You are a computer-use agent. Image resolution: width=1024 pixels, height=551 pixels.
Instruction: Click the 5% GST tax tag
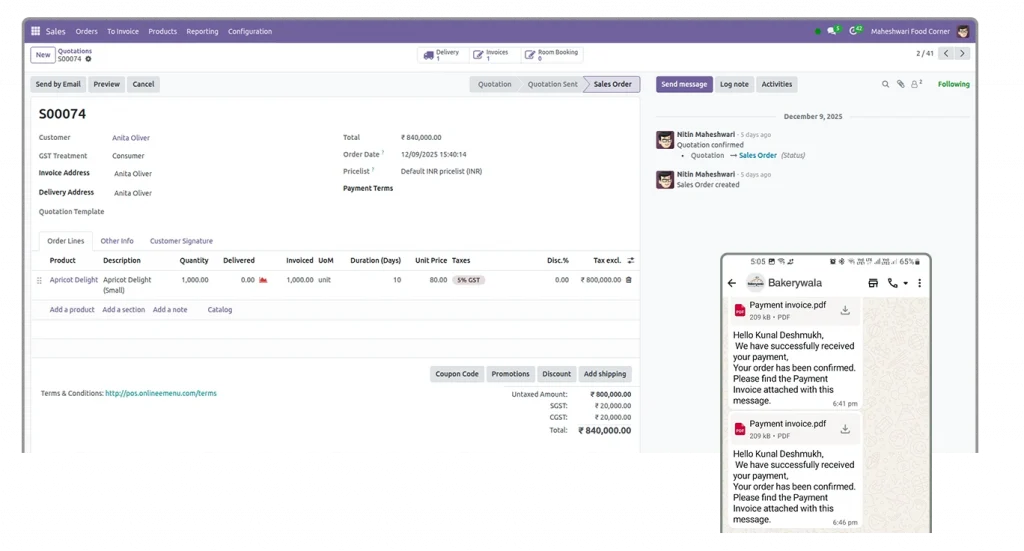click(468, 280)
